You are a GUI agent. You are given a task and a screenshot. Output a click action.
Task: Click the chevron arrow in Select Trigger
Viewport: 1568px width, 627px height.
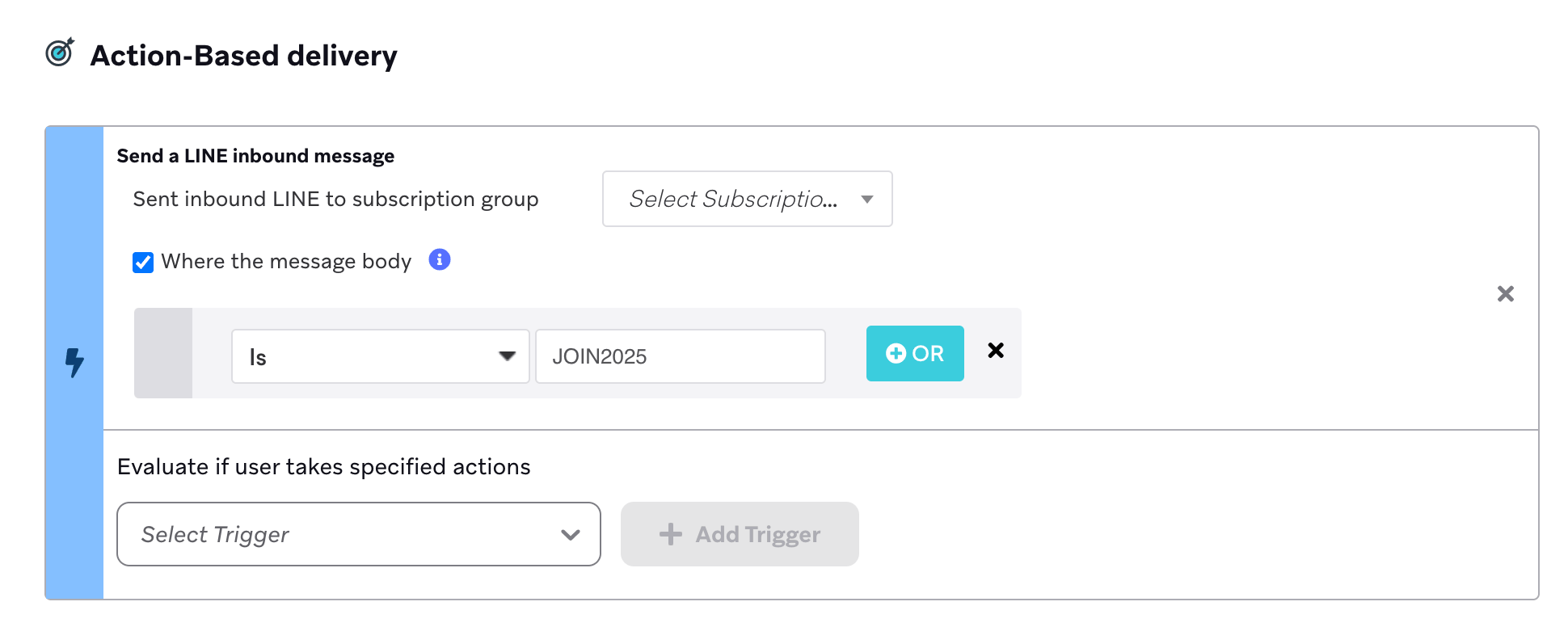[571, 535]
